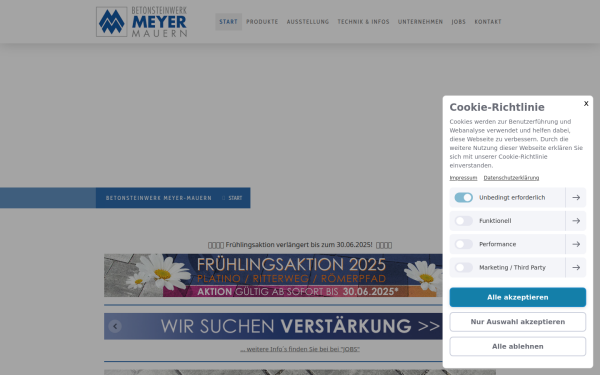The height and width of the screenshot is (375, 600).
Task: Click the Frühlingsaktion verlängert bis 30.06.2025 text
Action: point(299,245)
